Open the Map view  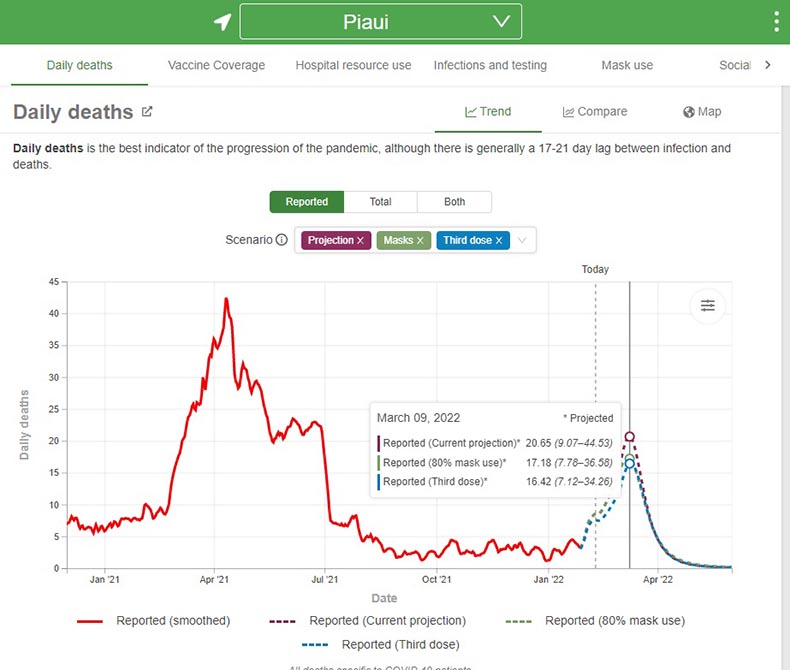[x=702, y=111]
